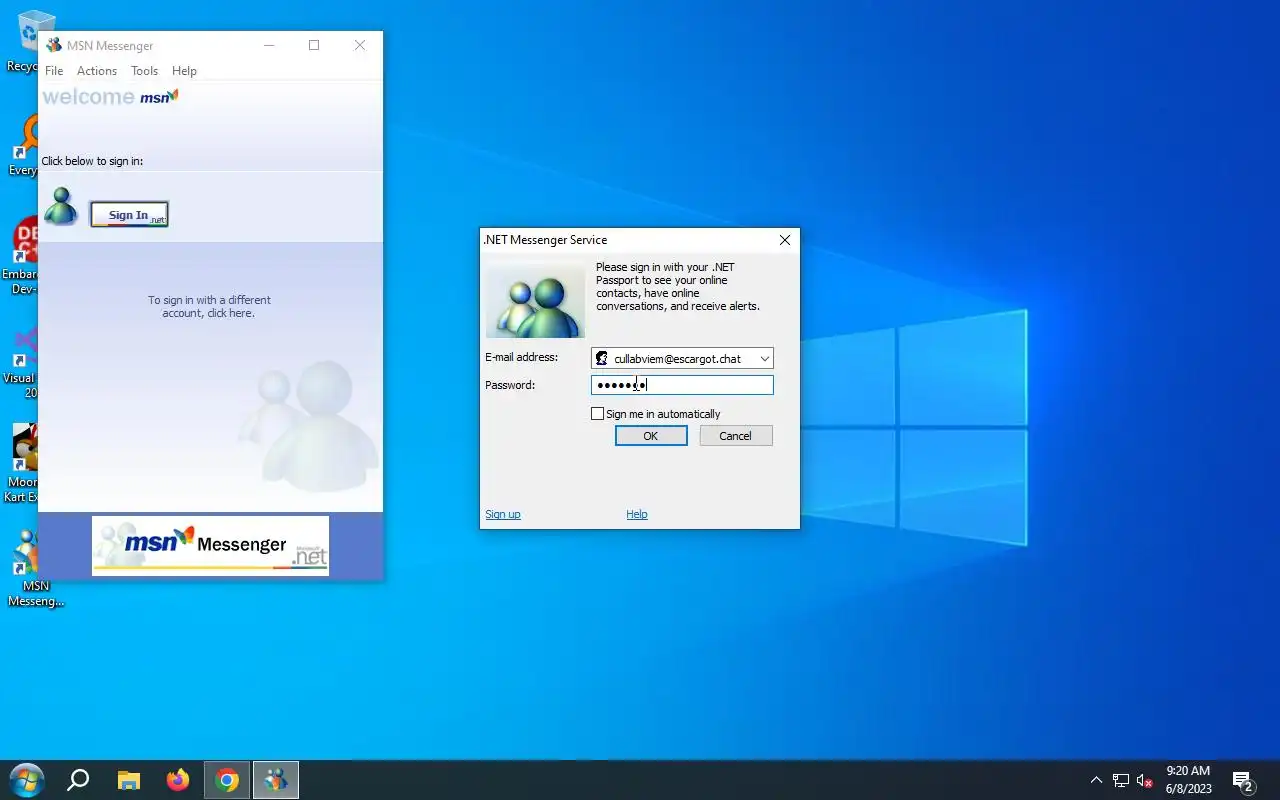Select the Everything desktop shortcut
The height and width of the screenshot is (800, 1280).
coord(24,146)
